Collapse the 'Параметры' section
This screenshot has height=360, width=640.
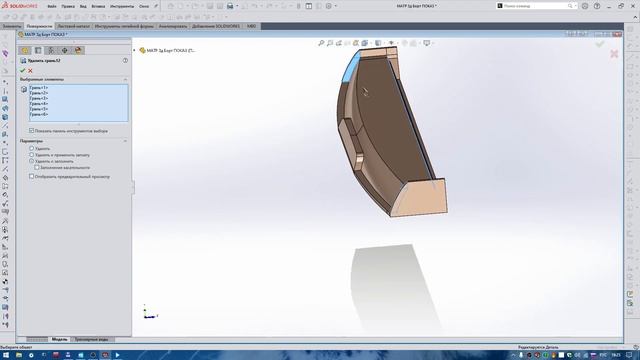click(125, 141)
